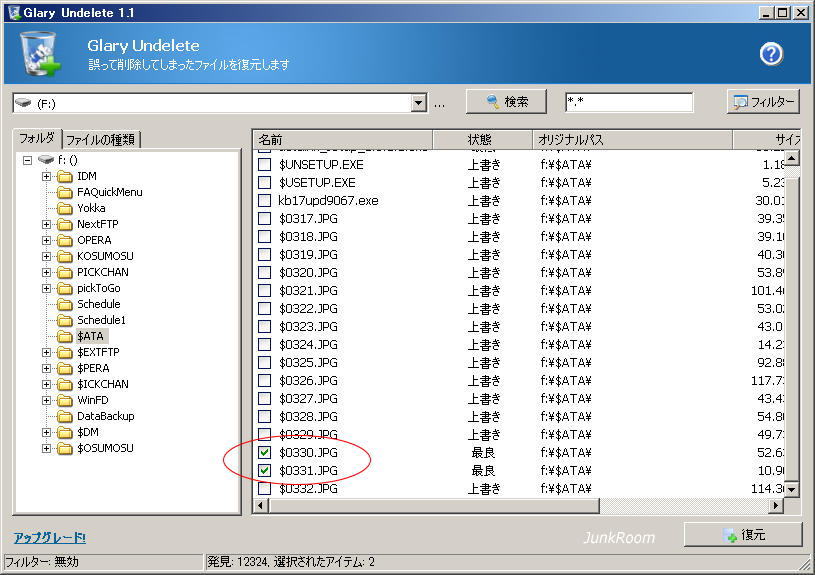Screen dimensions: 815x575
Task: Click the horizontal scroll left arrow
Action: tap(261, 505)
